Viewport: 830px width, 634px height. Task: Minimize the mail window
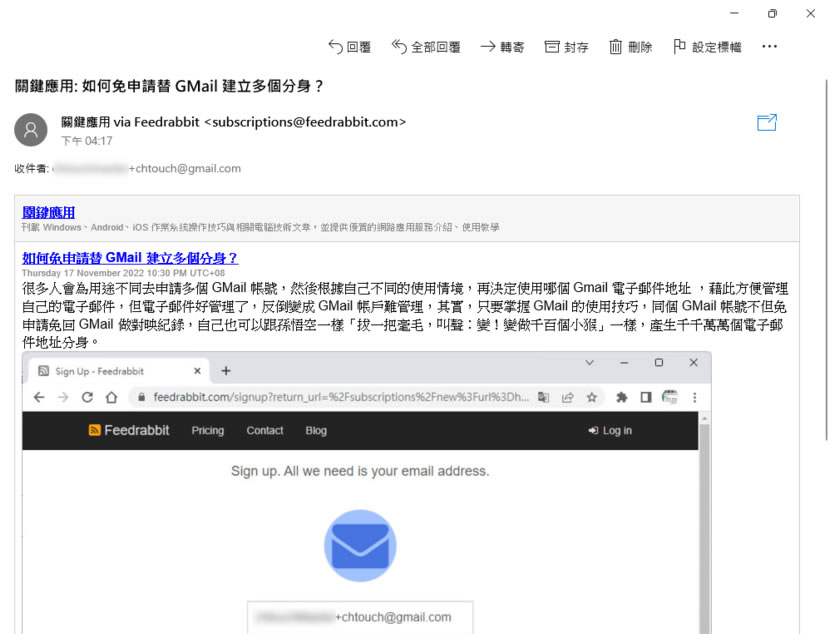734,13
